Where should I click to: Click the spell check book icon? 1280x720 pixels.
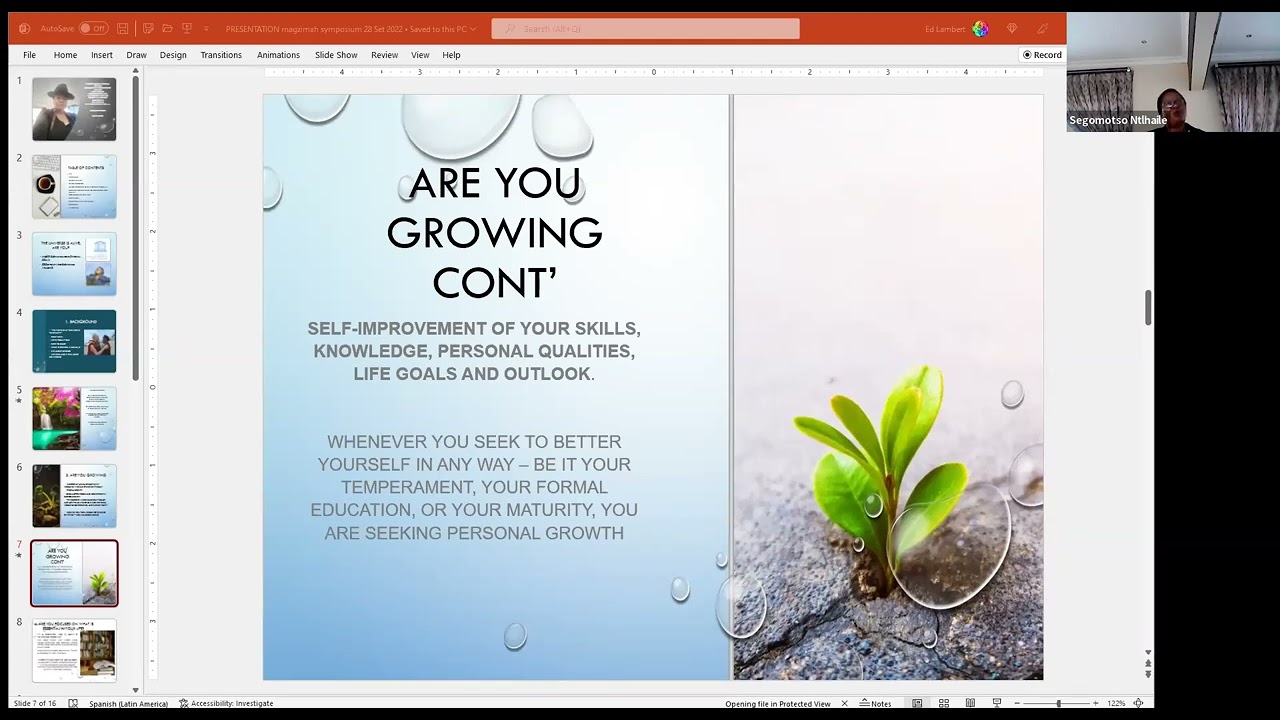73,704
